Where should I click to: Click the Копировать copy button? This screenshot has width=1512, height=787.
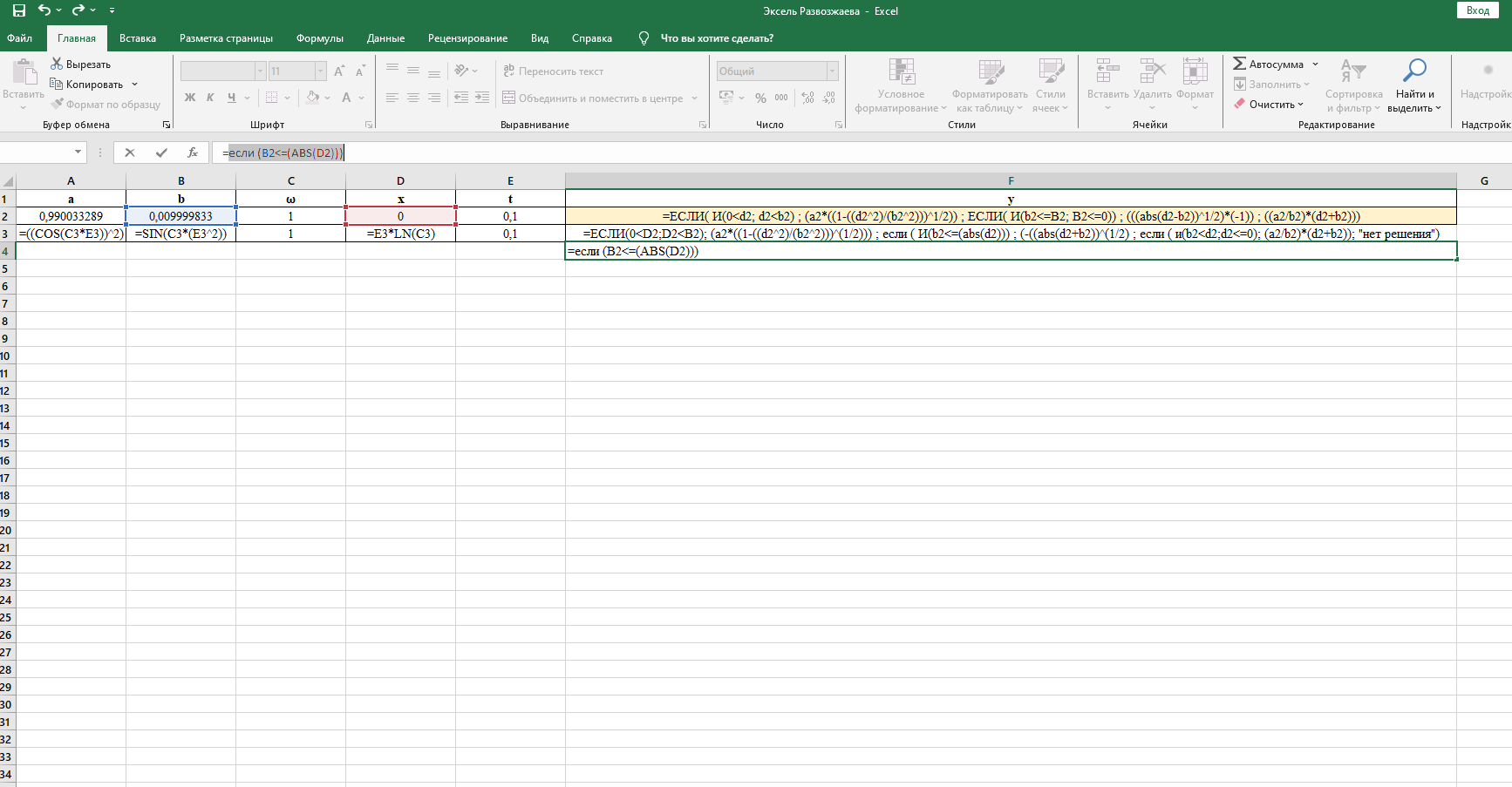point(86,85)
